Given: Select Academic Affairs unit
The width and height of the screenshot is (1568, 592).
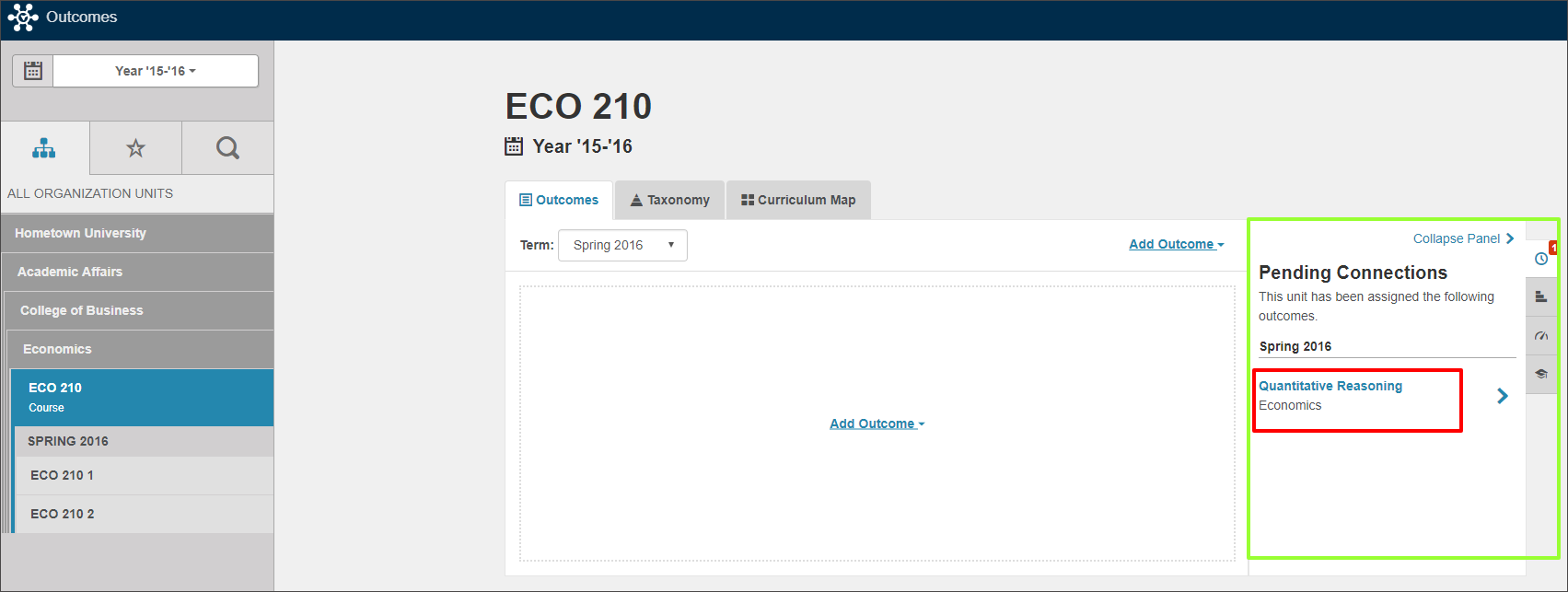Looking at the screenshot, I should point(138,272).
